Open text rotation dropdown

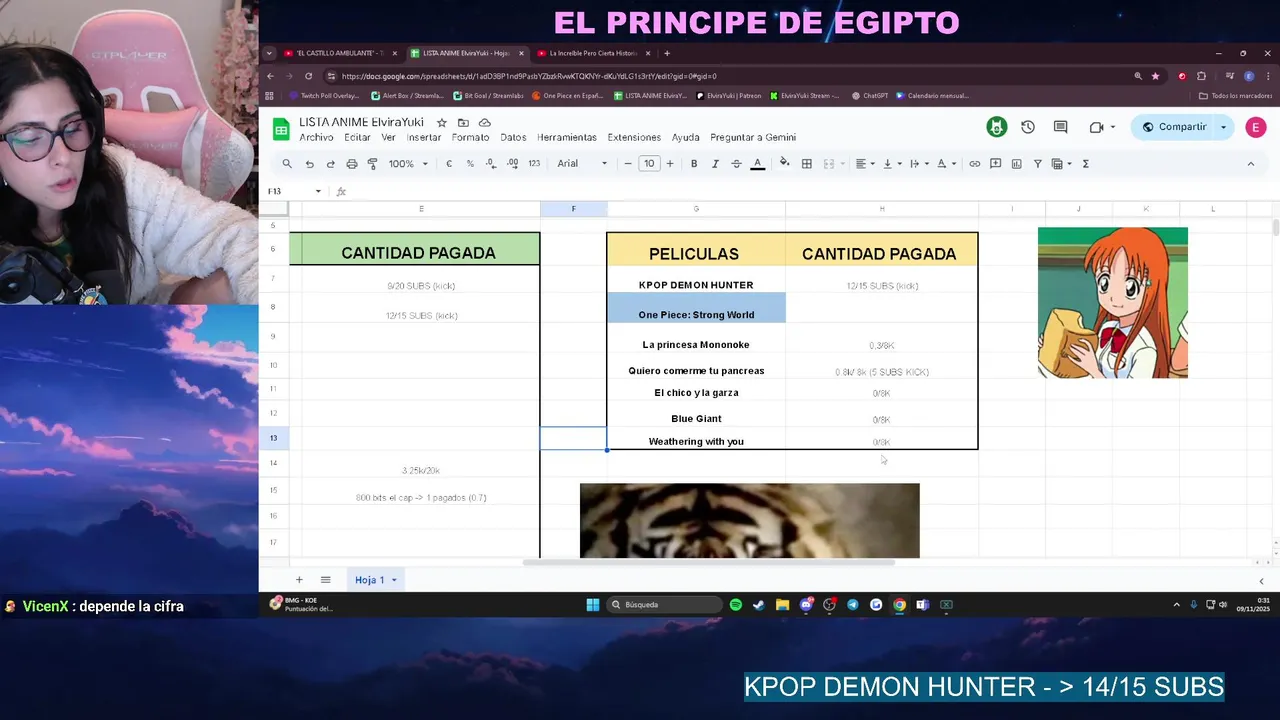[x=944, y=164]
